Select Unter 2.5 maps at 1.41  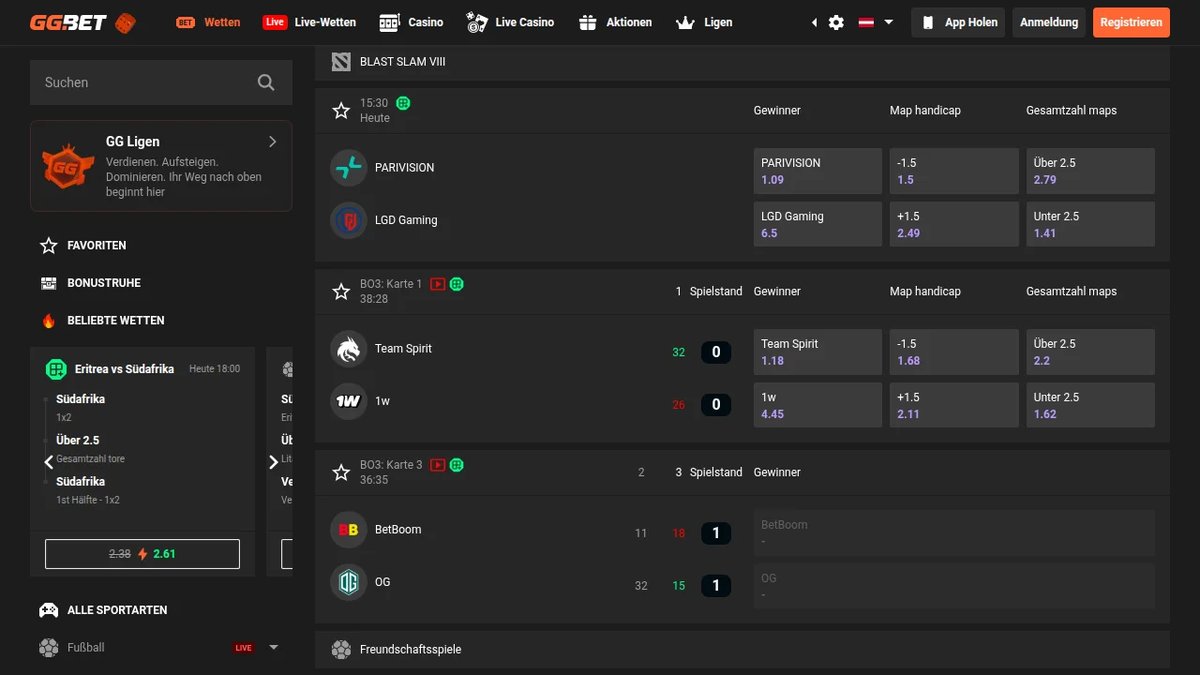click(1091, 224)
